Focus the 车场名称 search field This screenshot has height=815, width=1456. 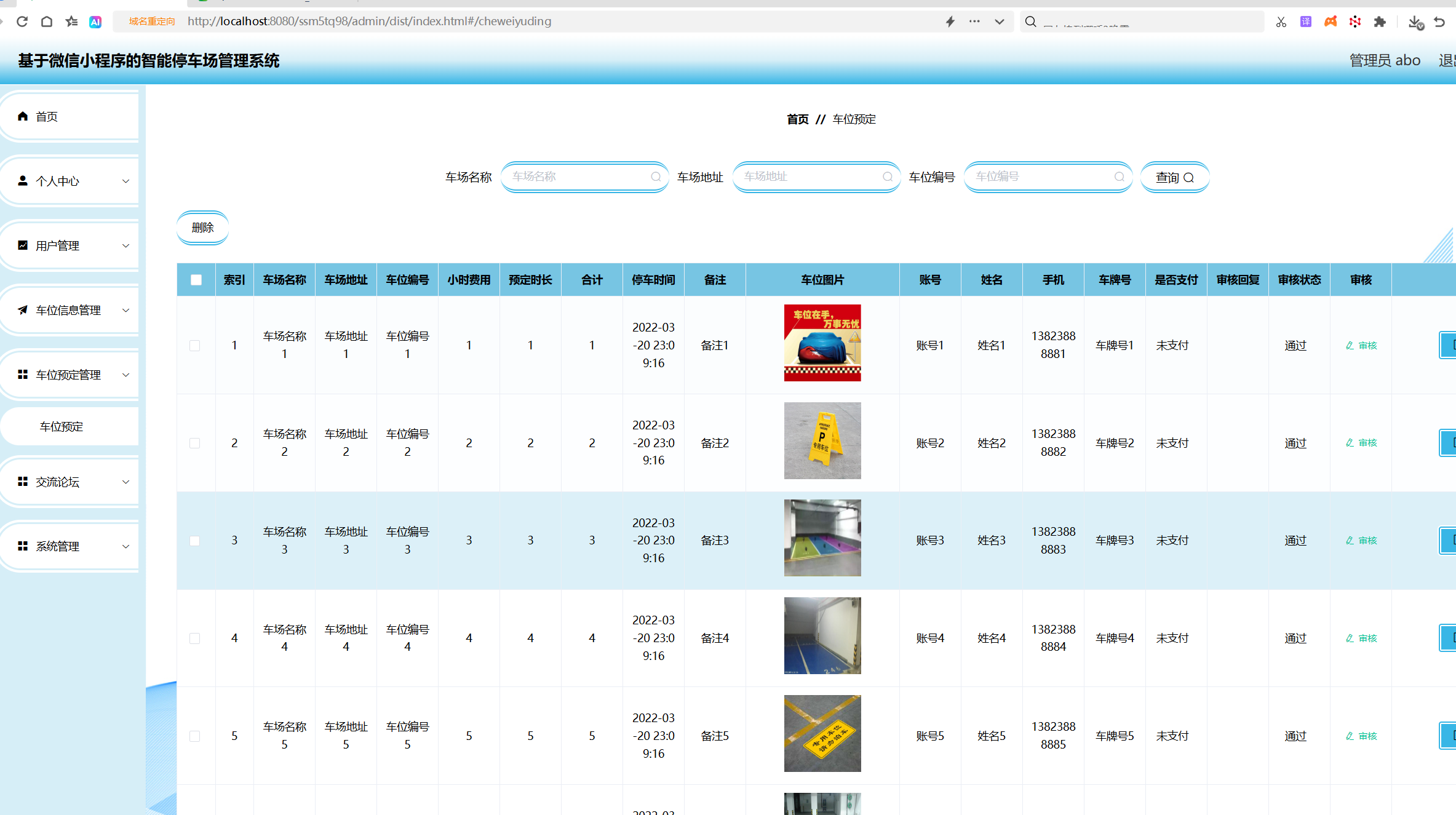(584, 177)
